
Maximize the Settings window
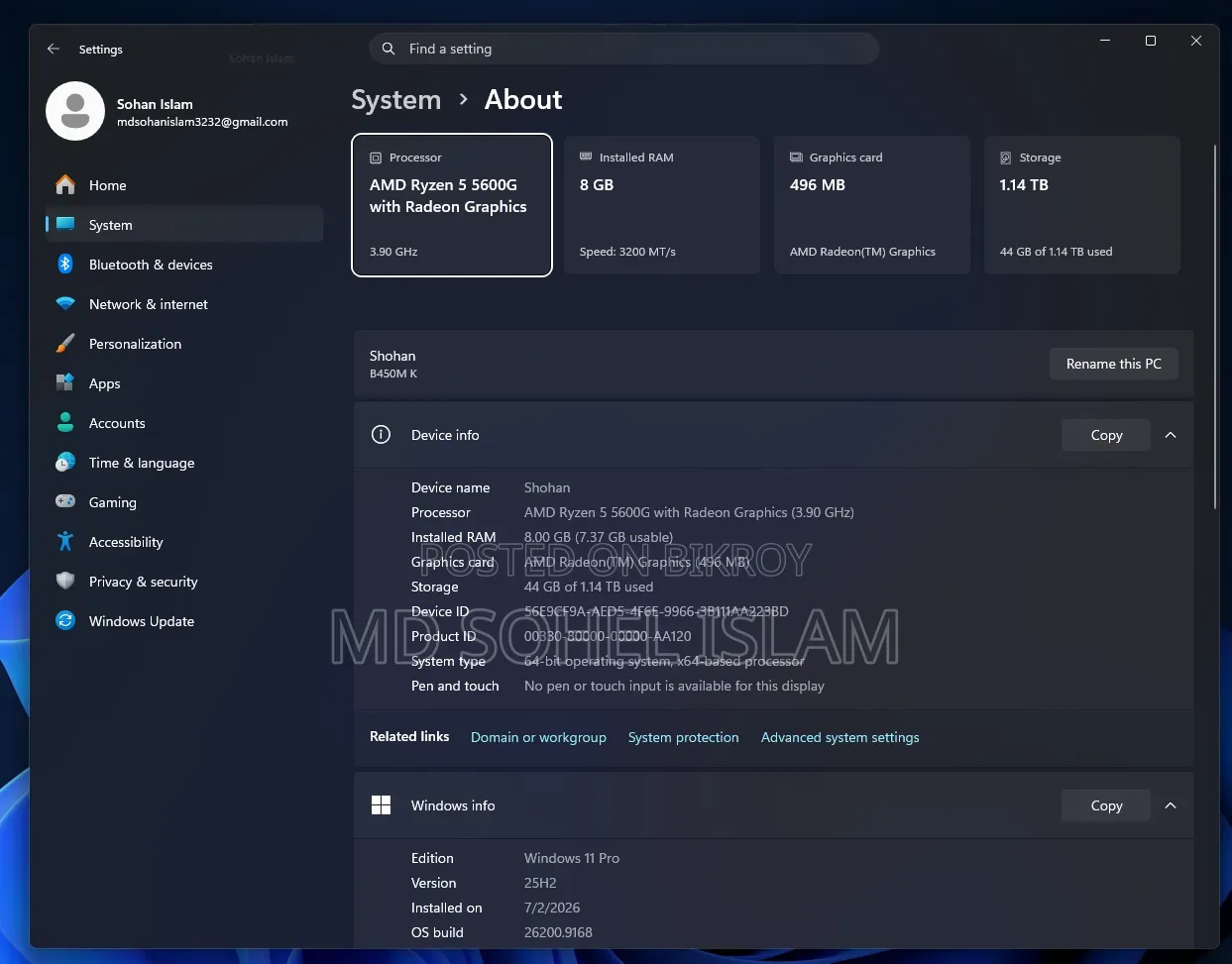coord(1151,41)
